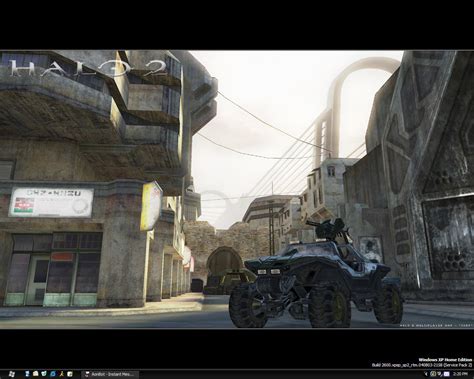Launch the yellow AIM running-man quick launch icon
This screenshot has height=379, width=474.
pos(62,374)
